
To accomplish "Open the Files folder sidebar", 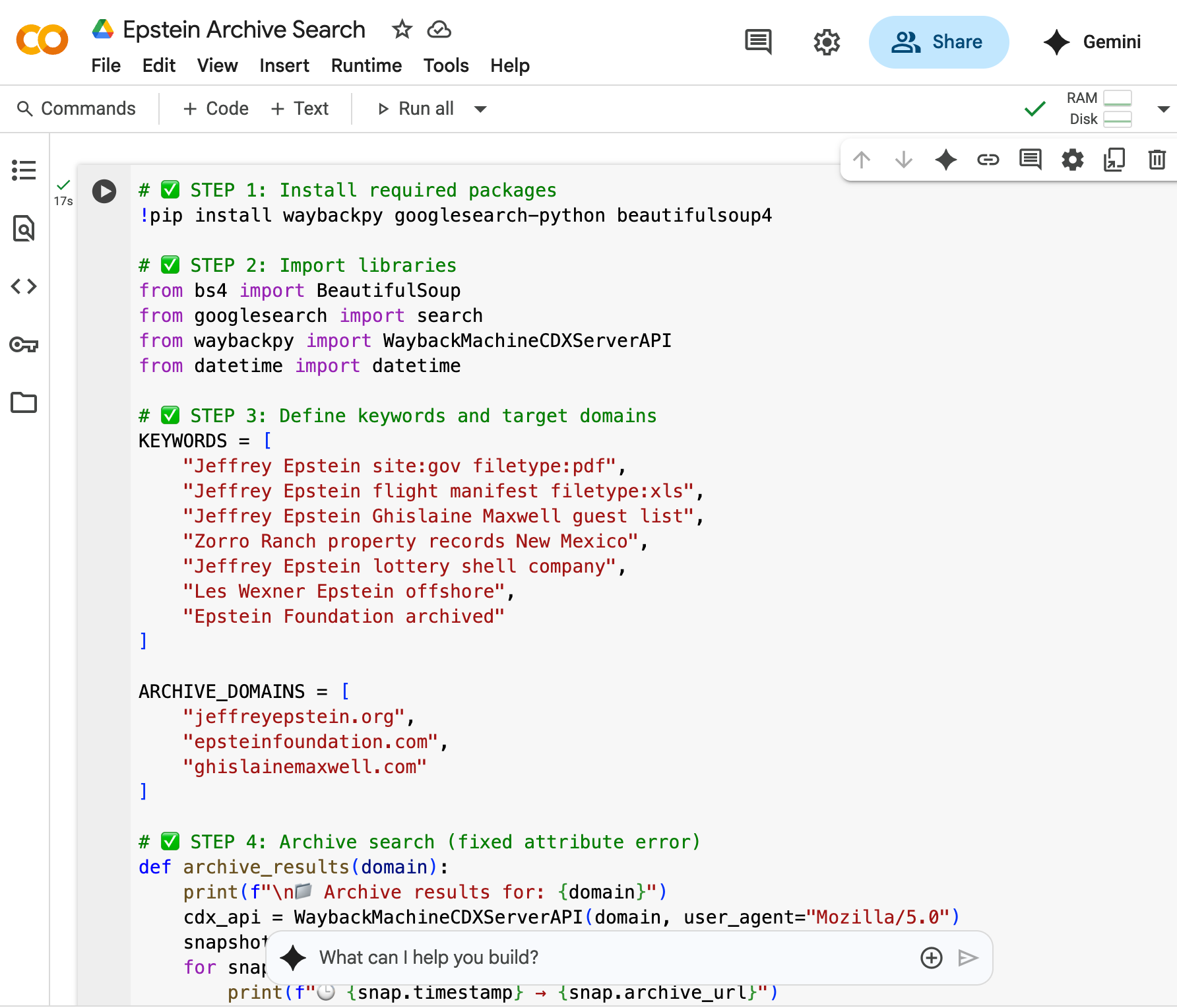I will click(24, 402).
